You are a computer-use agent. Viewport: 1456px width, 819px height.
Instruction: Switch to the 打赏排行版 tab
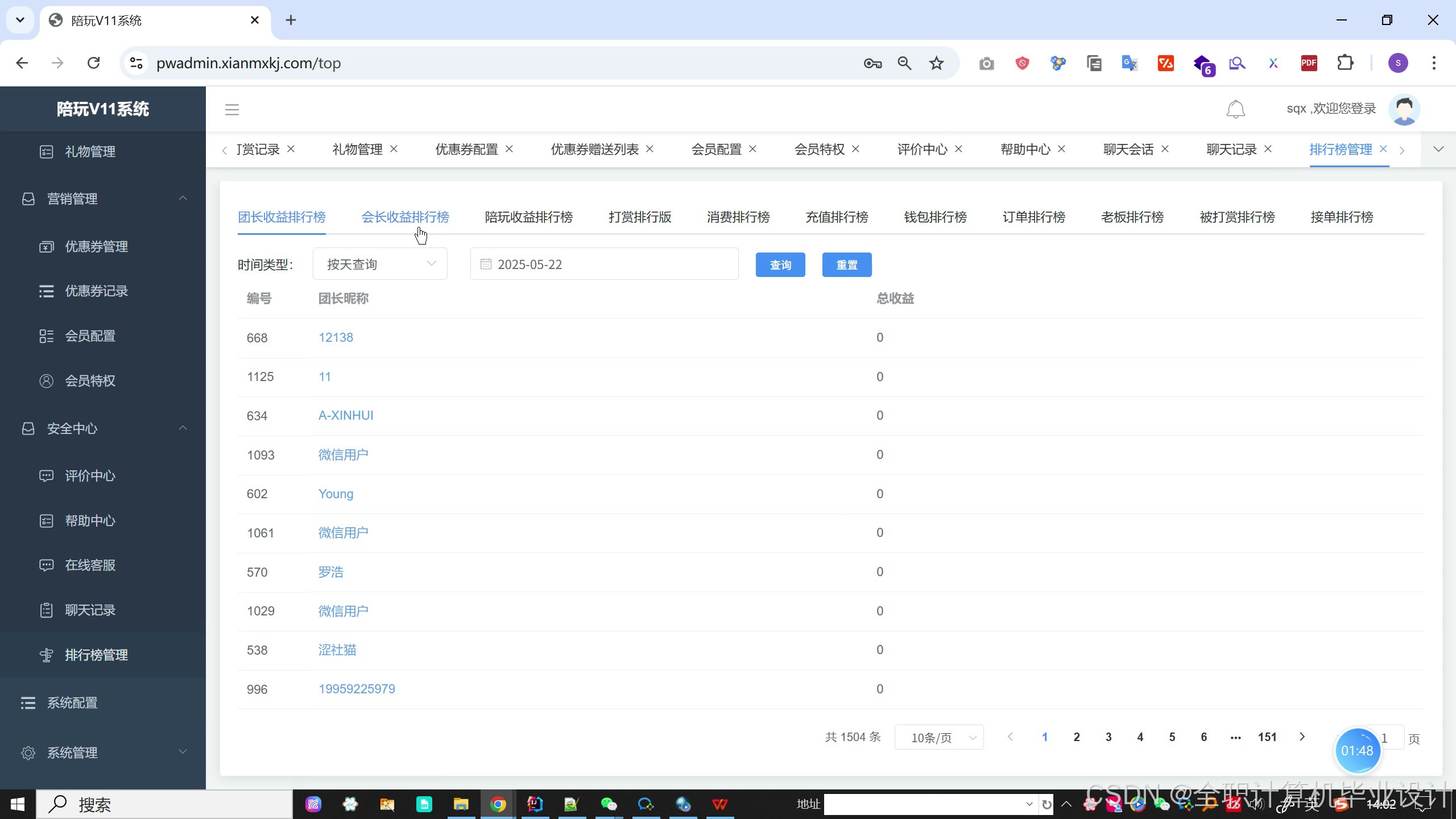pyautogui.click(x=640, y=217)
